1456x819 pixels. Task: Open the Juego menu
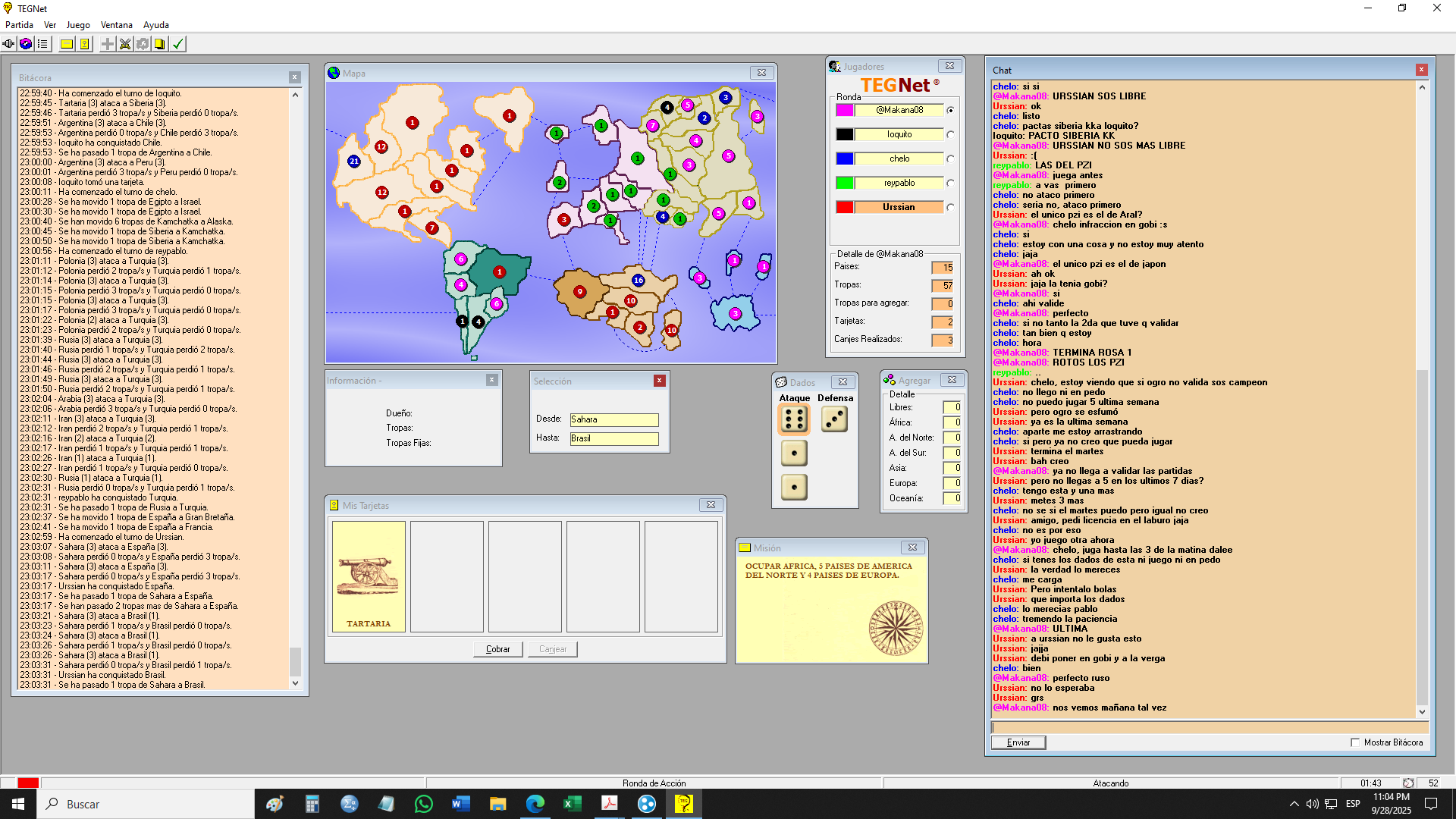pos(78,25)
